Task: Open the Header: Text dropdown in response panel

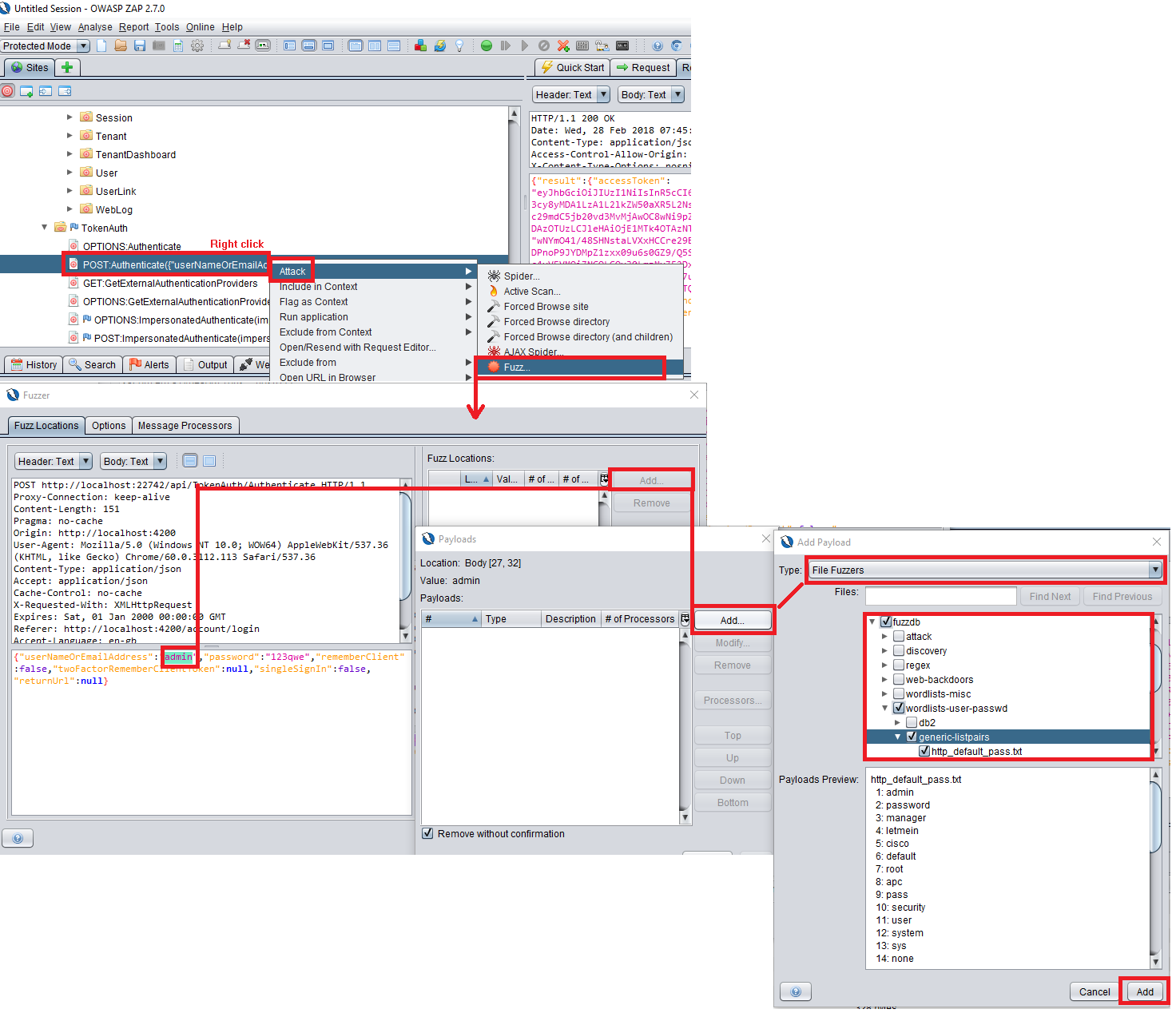Action: pos(570,95)
